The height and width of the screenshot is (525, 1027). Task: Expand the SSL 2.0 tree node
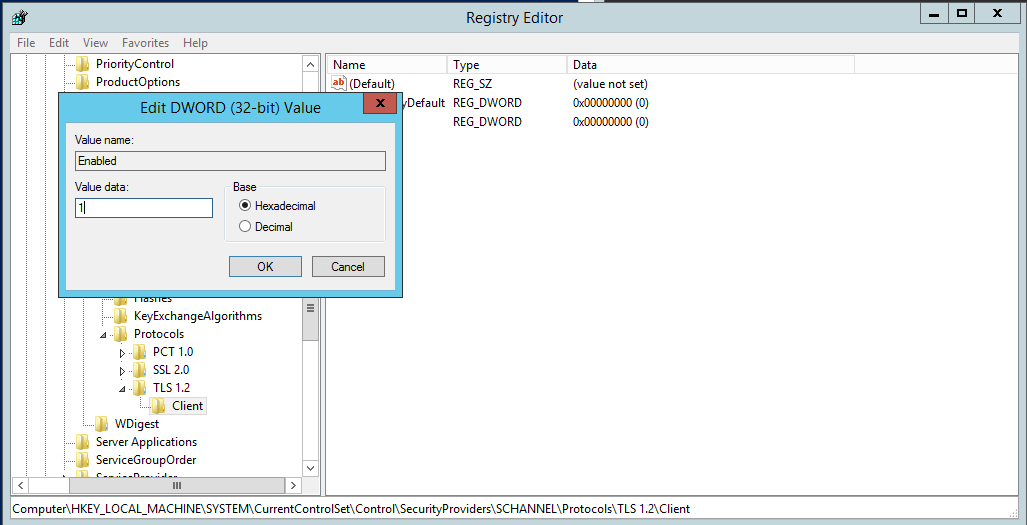point(123,370)
